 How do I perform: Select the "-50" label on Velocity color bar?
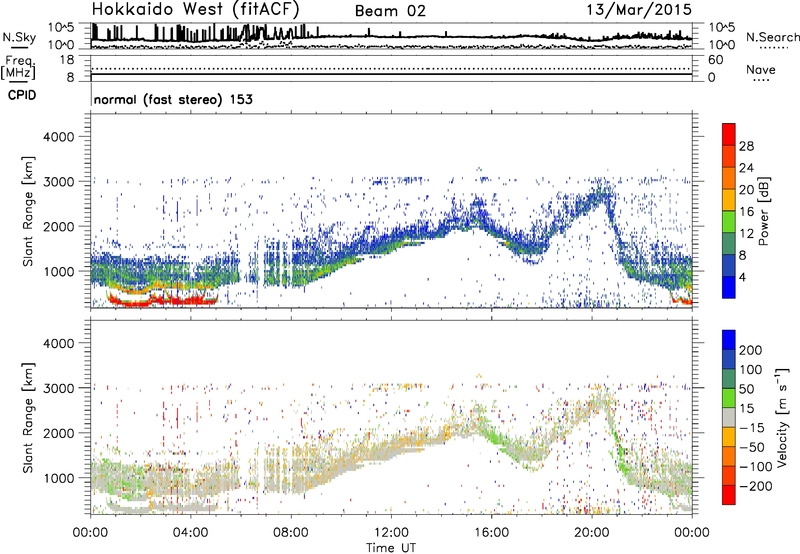coord(752,447)
